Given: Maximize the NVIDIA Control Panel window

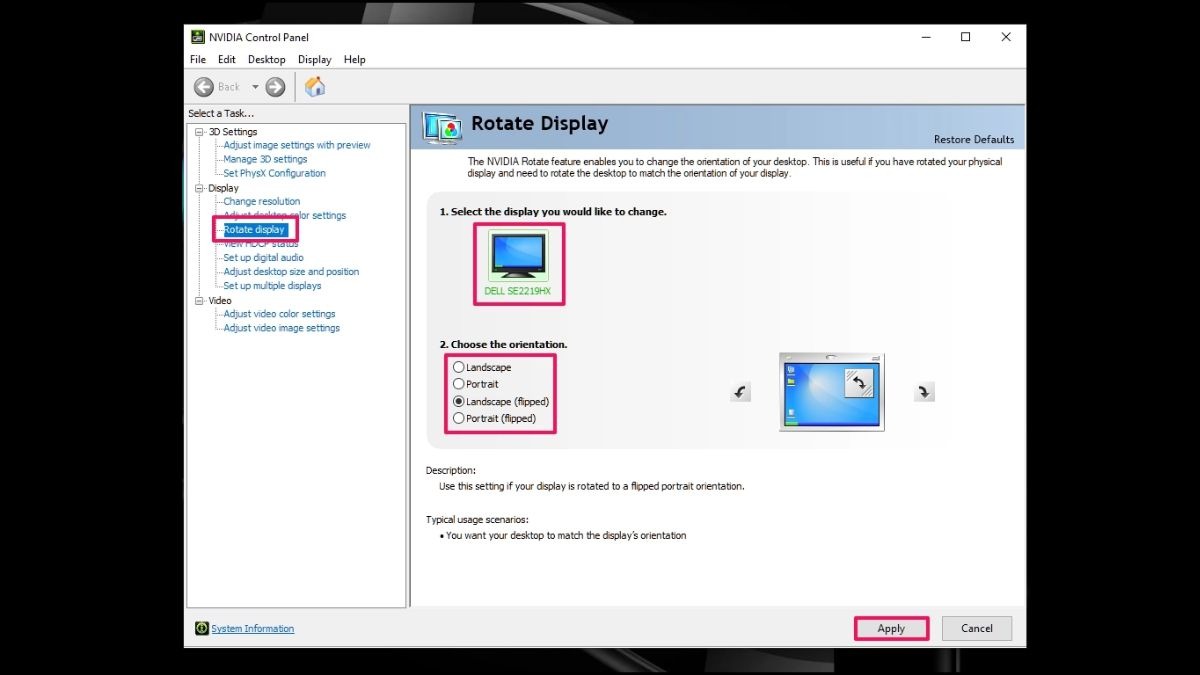Looking at the screenshot, I should (965, 37).
